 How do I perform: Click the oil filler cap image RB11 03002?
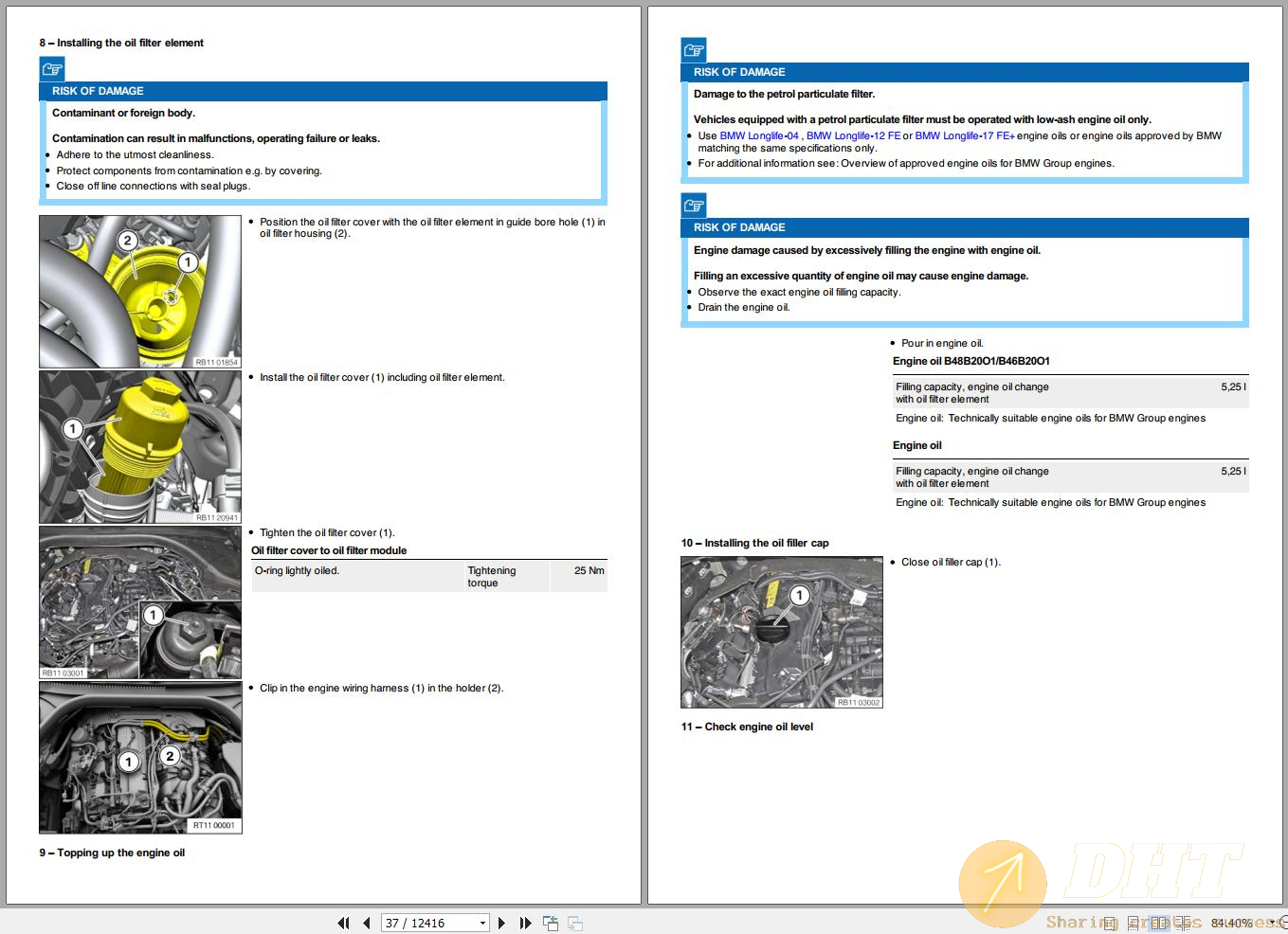point(782,632)
